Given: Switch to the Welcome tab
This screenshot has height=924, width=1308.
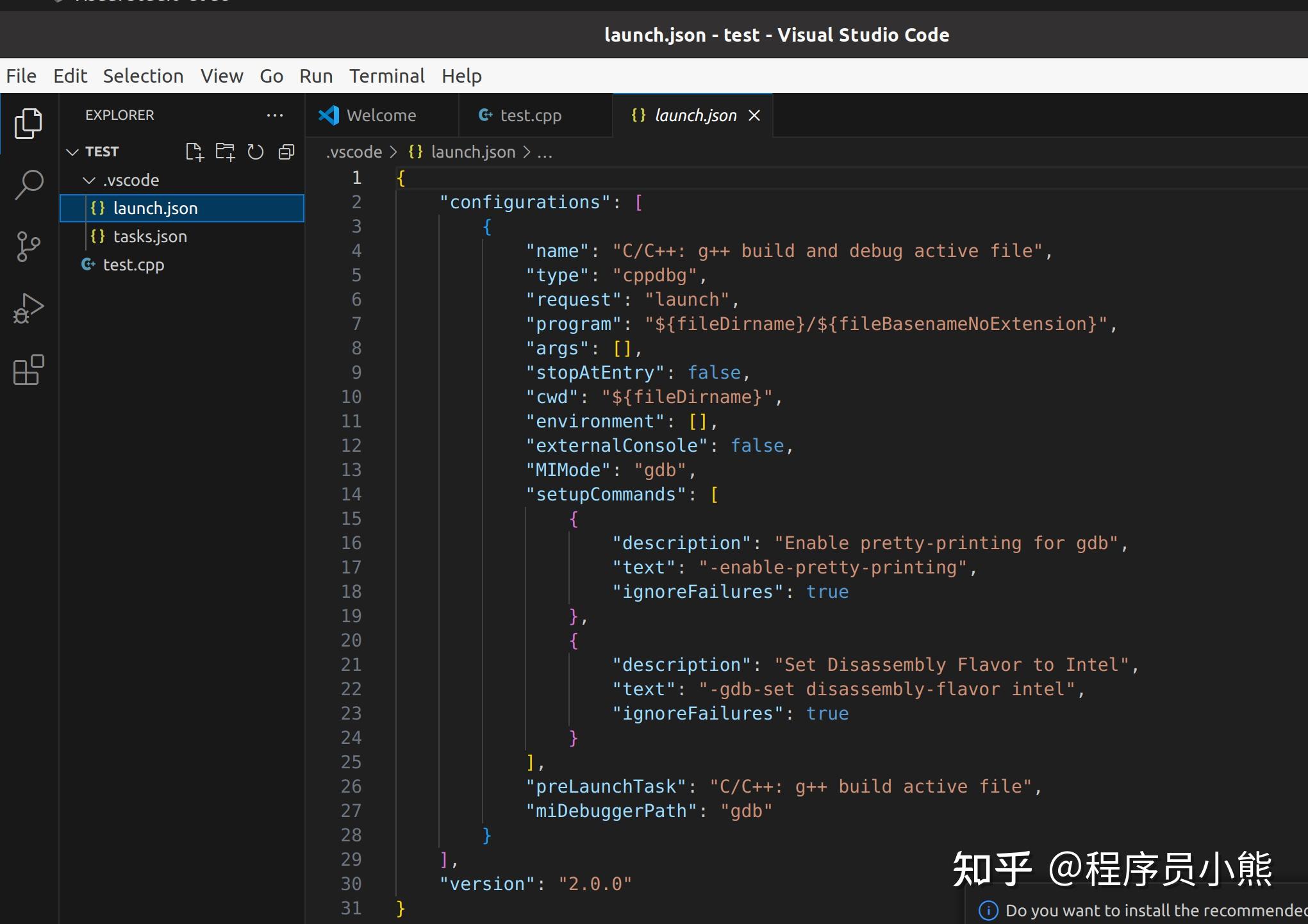Looking at the screenshot, I should click(x=381, y=115).
